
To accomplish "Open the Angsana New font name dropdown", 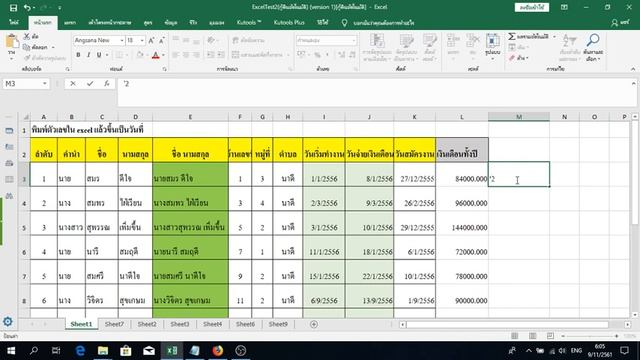I will [x=122, y=40].
